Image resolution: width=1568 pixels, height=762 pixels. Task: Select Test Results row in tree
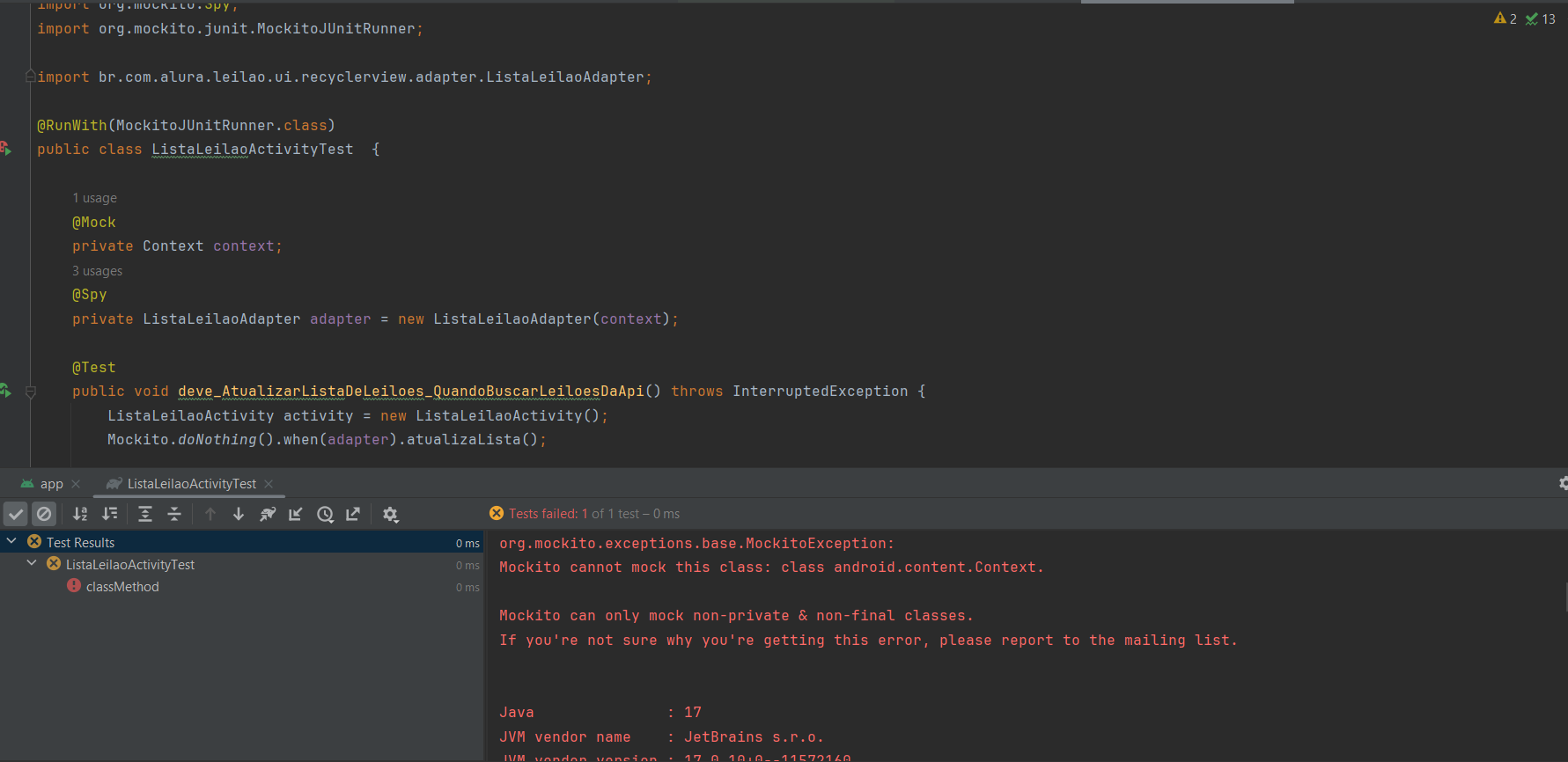[x=242, y=542]
